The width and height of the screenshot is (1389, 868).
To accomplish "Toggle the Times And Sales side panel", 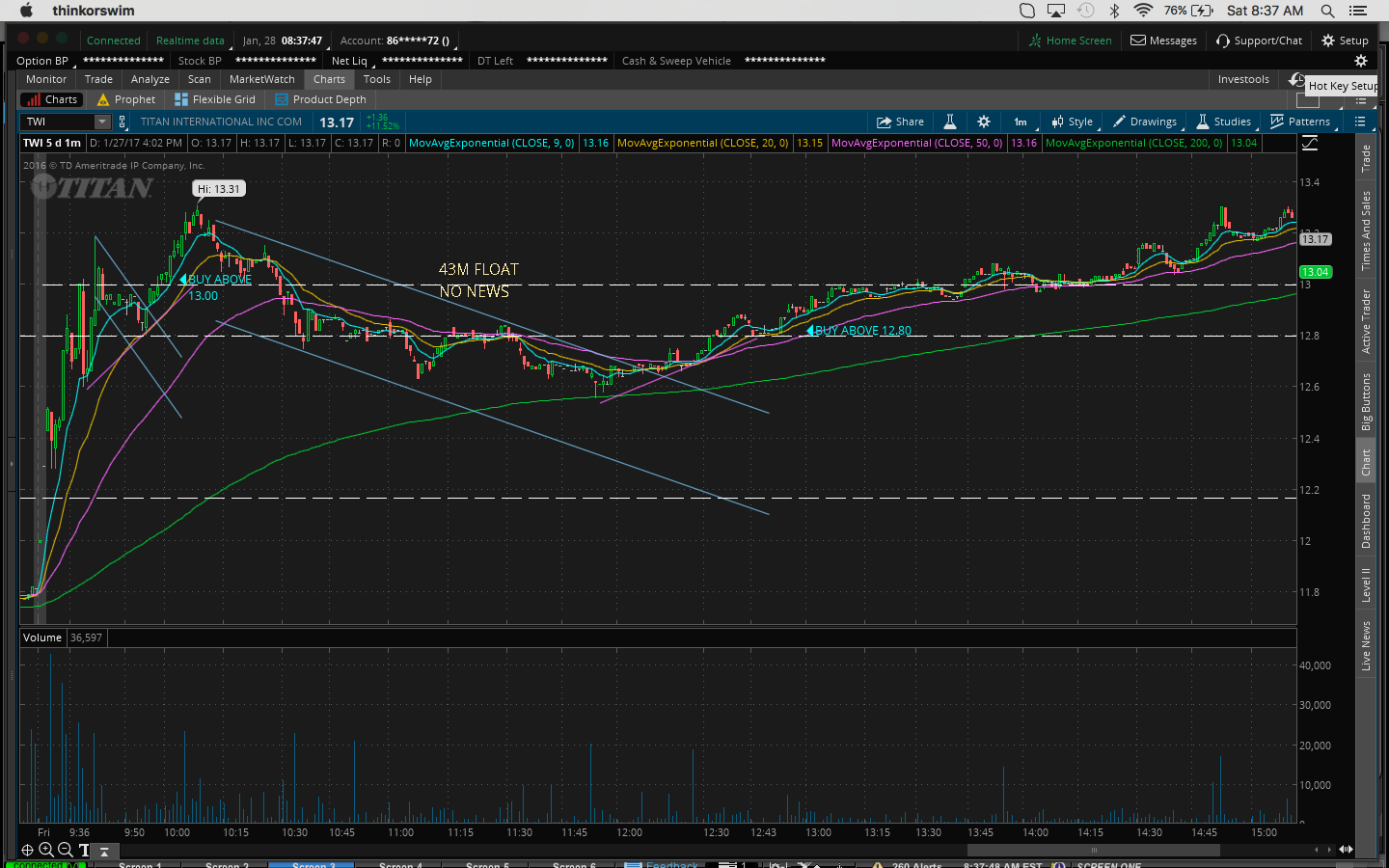I will [x=1366, y=231].
